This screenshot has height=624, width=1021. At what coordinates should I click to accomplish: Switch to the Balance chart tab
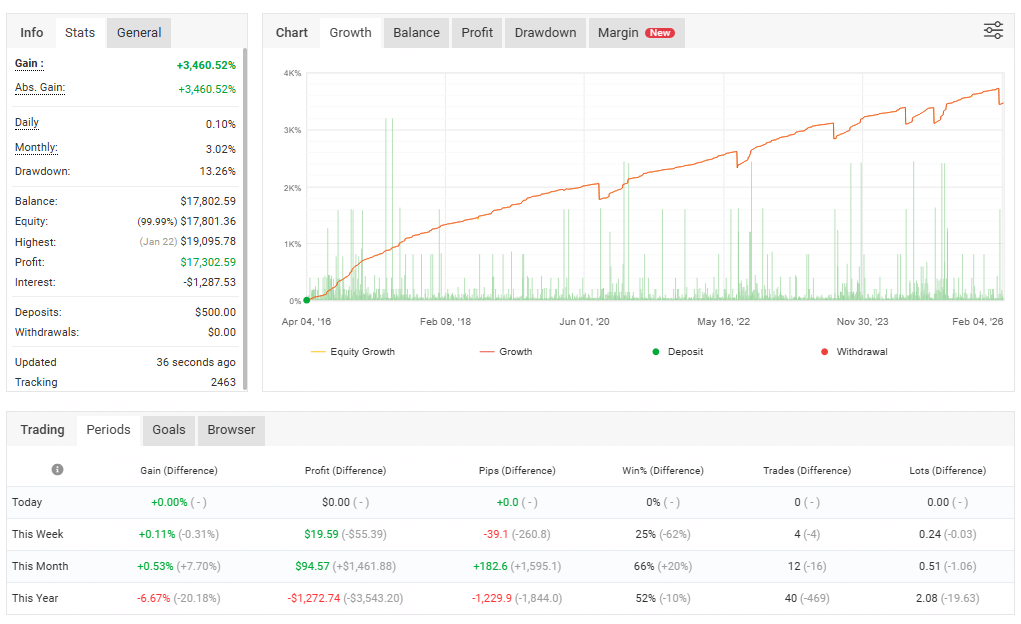(416, 33)
